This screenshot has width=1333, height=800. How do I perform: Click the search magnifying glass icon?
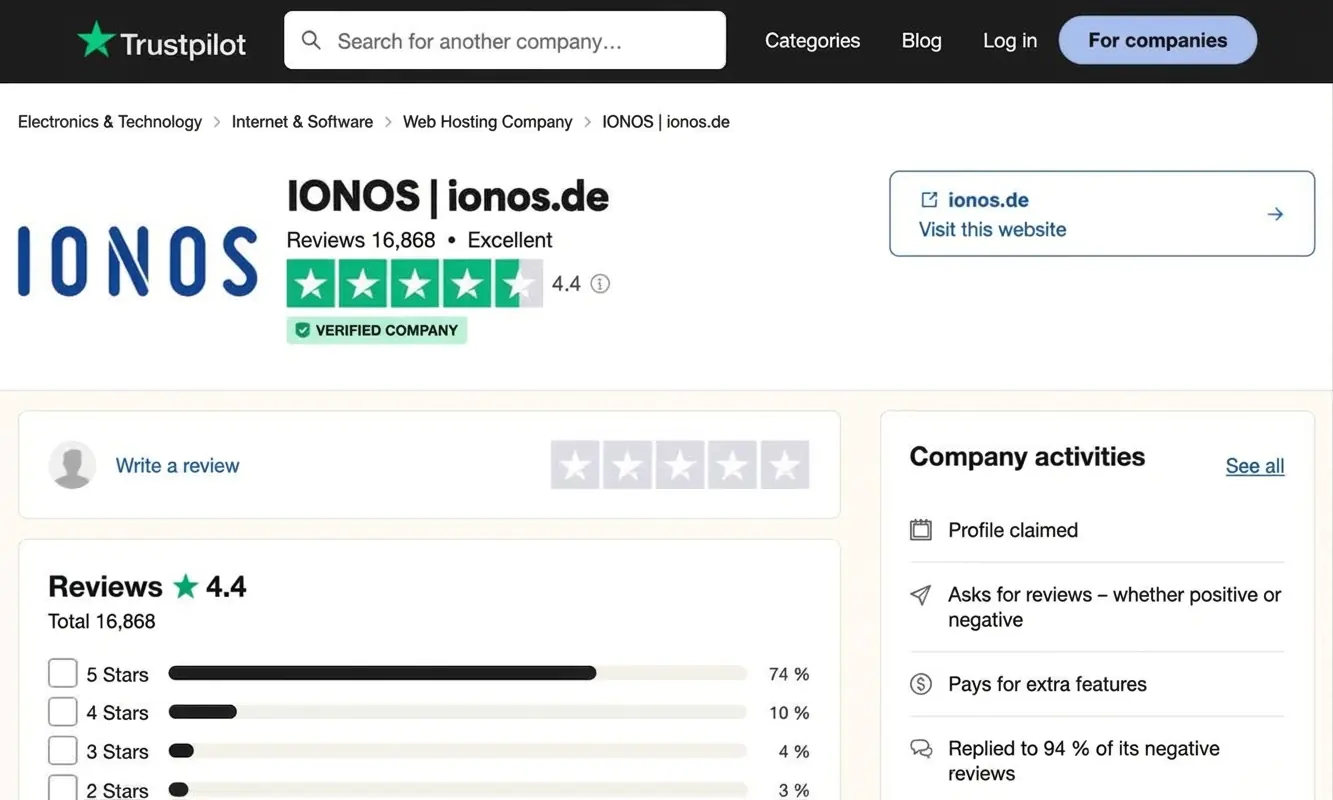point(311,40)
